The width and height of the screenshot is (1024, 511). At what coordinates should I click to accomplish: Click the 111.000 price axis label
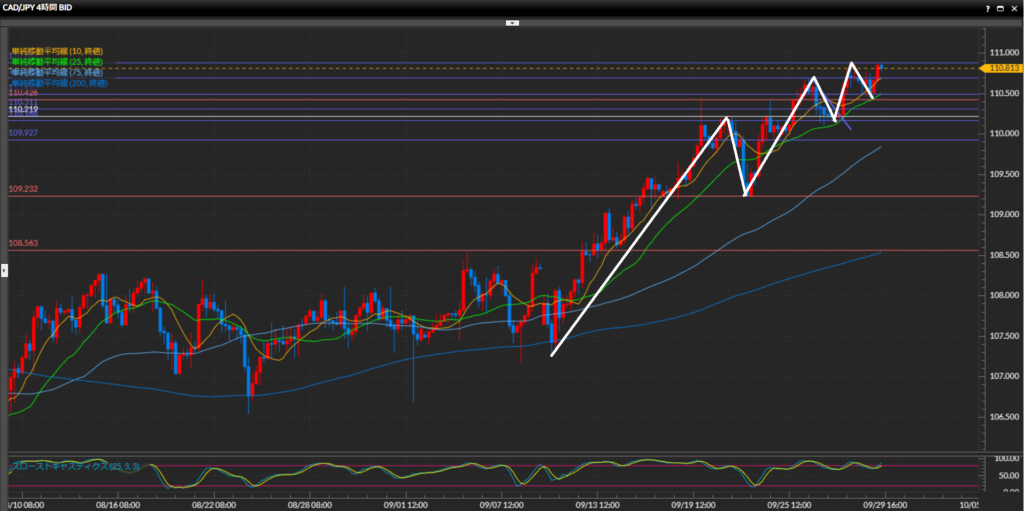(1002, 52)
